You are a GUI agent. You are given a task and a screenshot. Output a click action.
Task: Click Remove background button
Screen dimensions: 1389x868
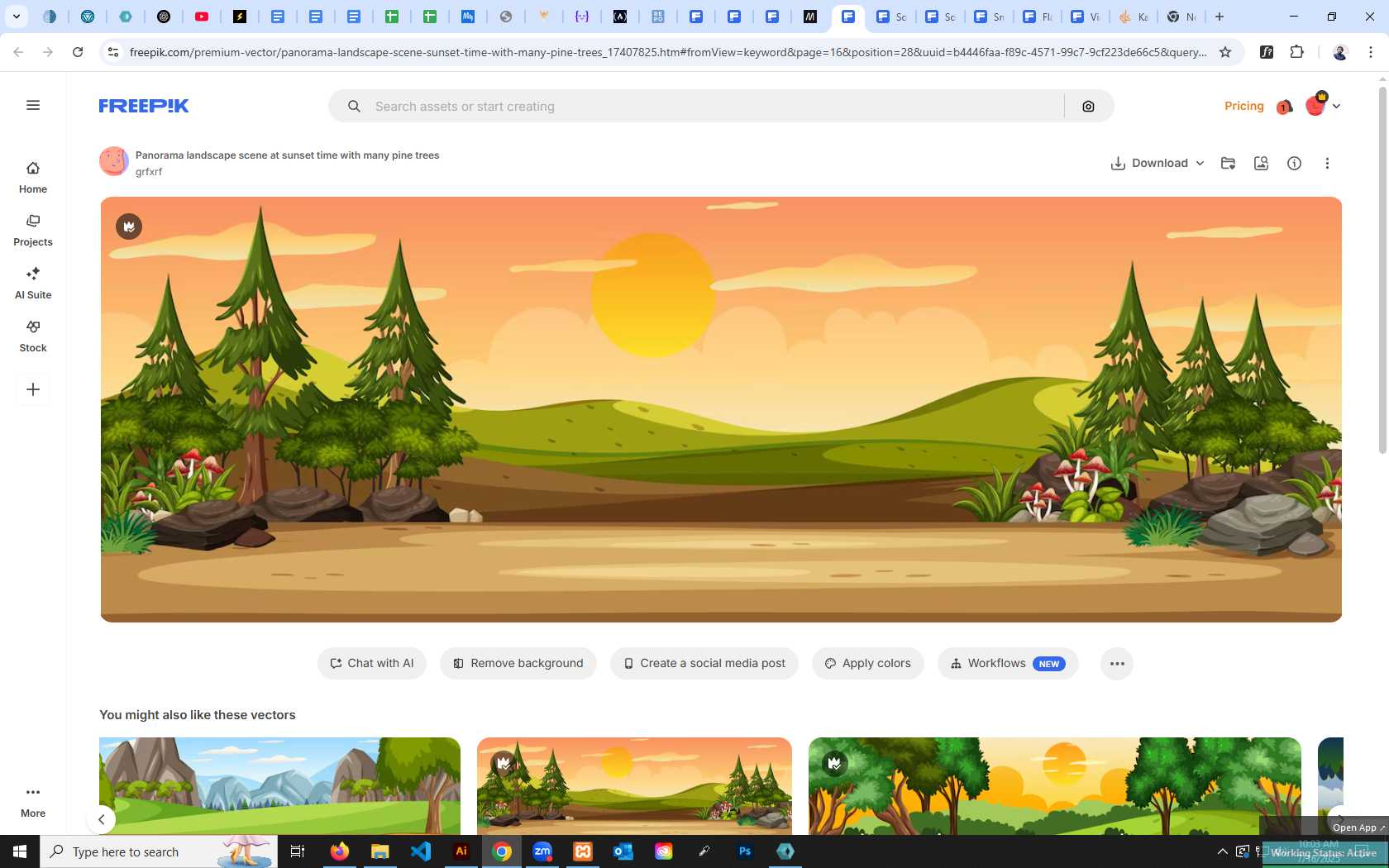pyautogui.click(x=518, y=663)
